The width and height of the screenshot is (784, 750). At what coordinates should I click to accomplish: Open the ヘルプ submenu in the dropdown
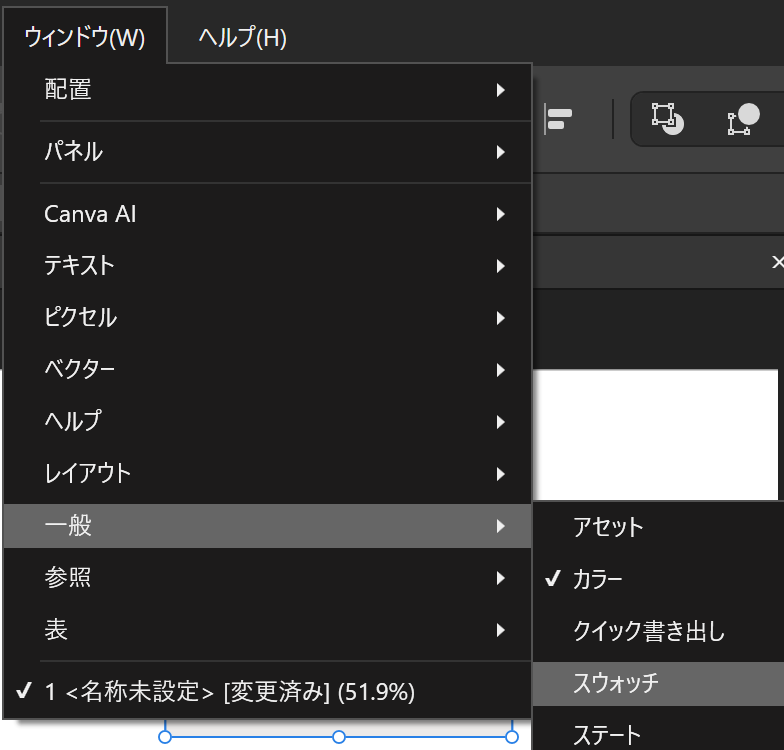[268, 422]
